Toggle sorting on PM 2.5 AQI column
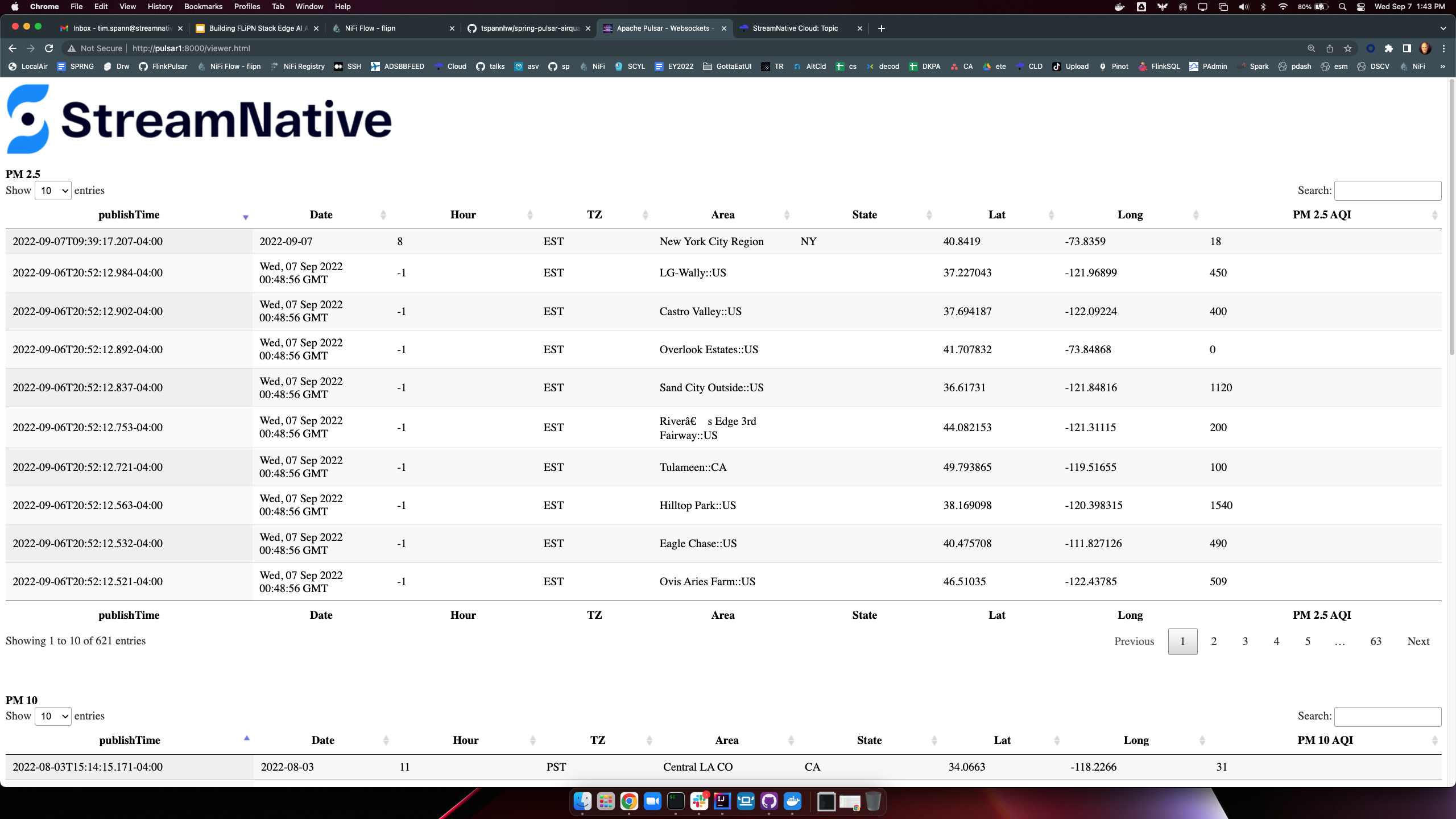Screen dimensions: 1456x819 point(1321,215)
